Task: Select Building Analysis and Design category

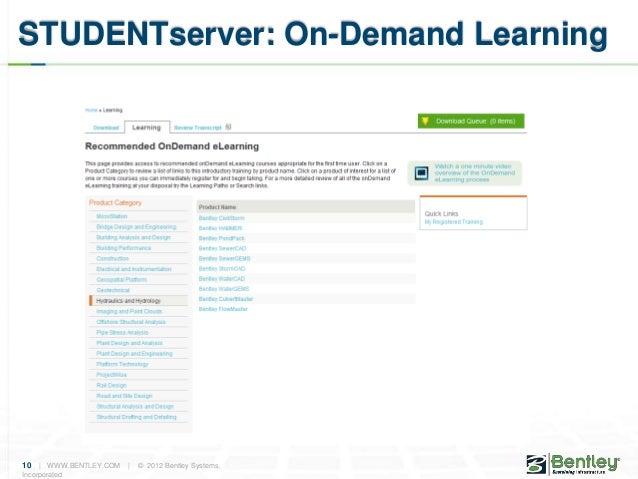Action: pyautogui.click(x=133, y=237)
